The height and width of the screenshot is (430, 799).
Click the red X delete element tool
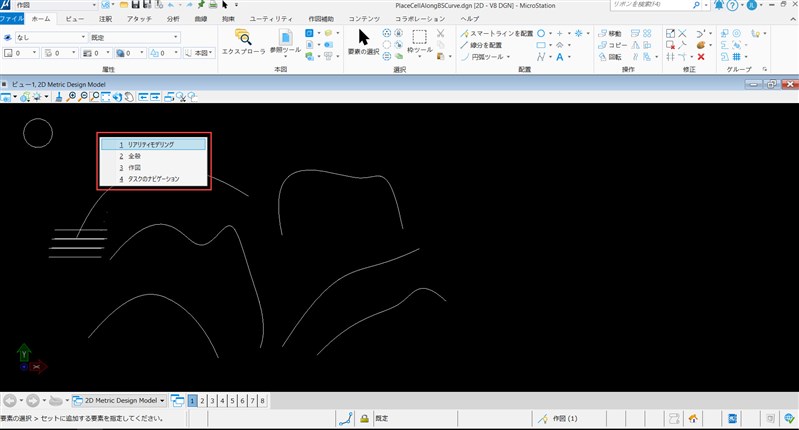tap(701, 57)
